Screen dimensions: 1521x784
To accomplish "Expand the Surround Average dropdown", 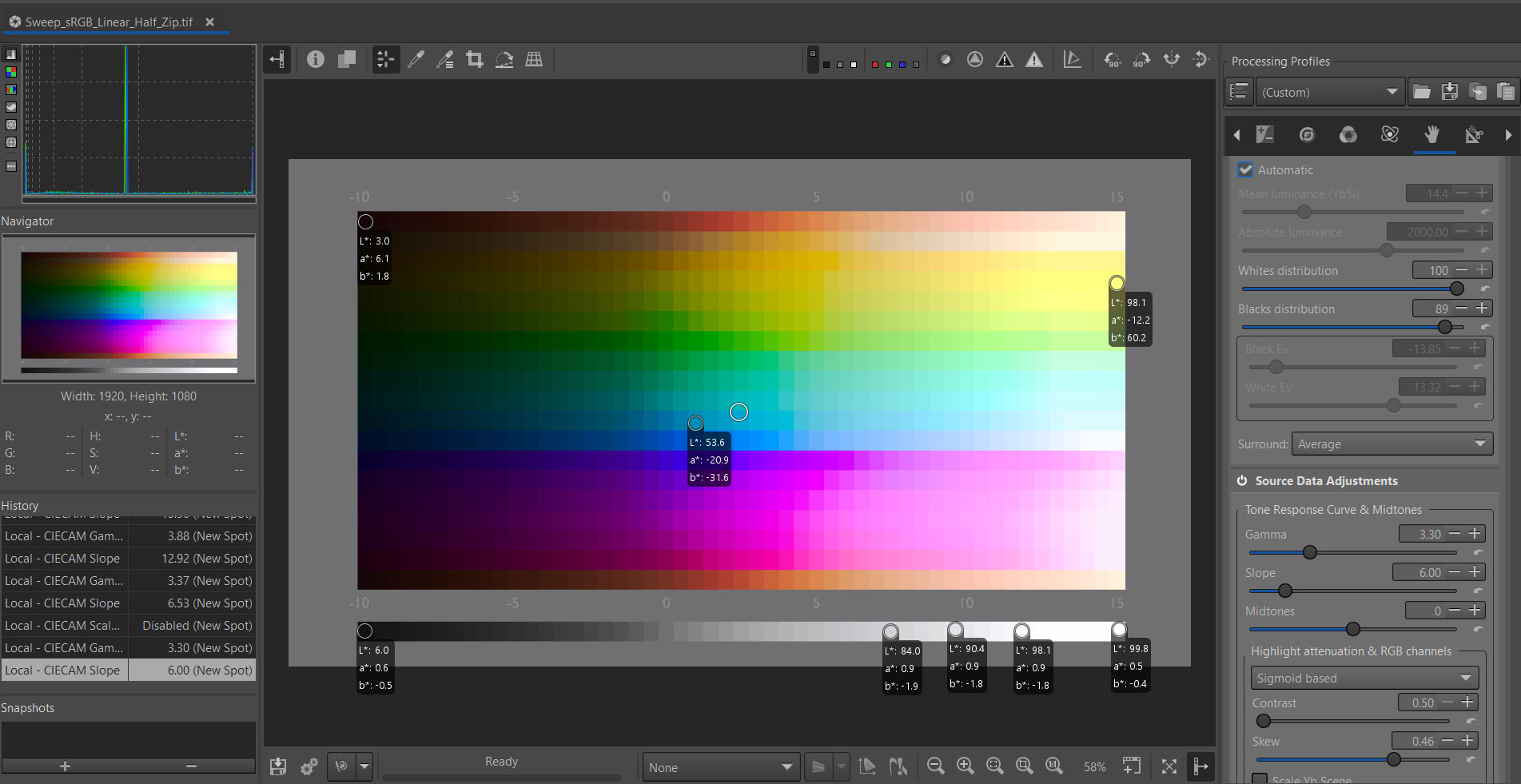I will coord(1392,444).
